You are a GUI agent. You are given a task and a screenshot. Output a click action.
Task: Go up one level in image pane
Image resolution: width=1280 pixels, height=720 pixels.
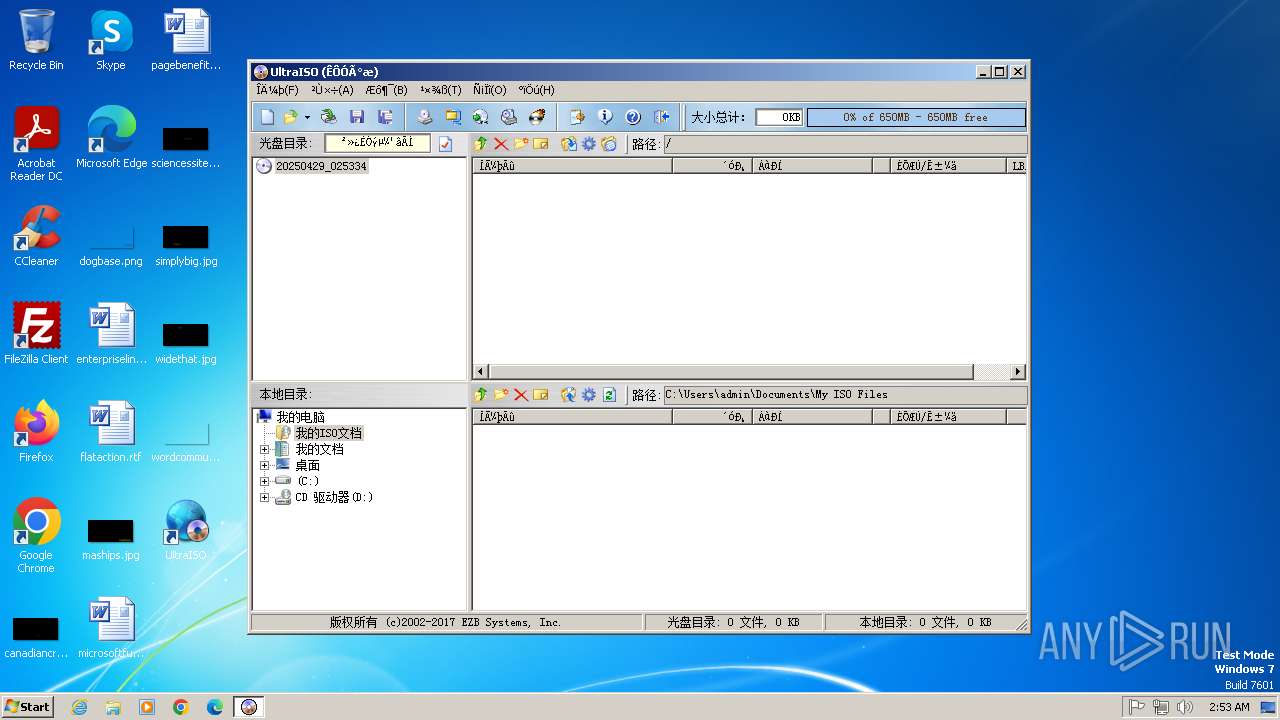pyautogui.click(x=481, y=144)
